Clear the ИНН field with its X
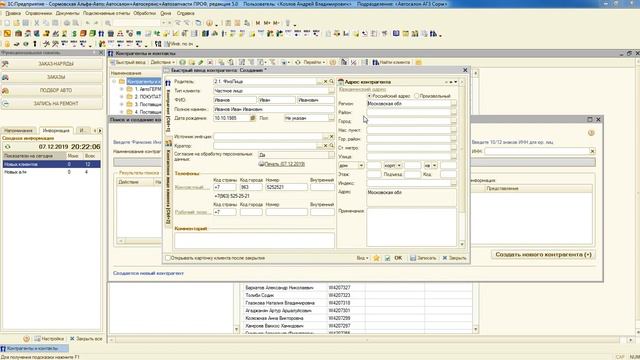Image resolution: width=640 pixels, height=360 pixels. pos(592,151)
